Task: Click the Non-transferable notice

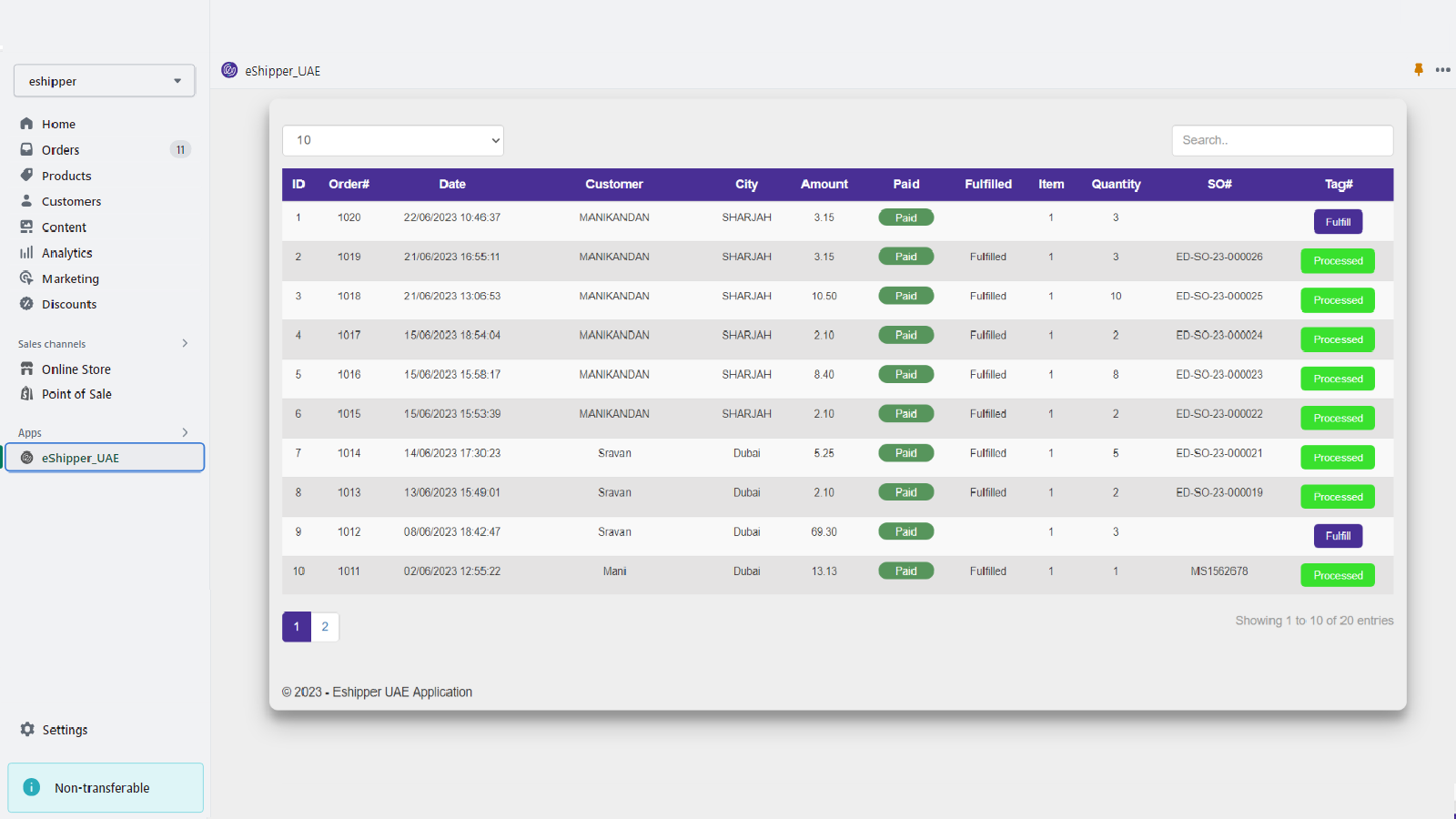Action: (x=106, y=787)
